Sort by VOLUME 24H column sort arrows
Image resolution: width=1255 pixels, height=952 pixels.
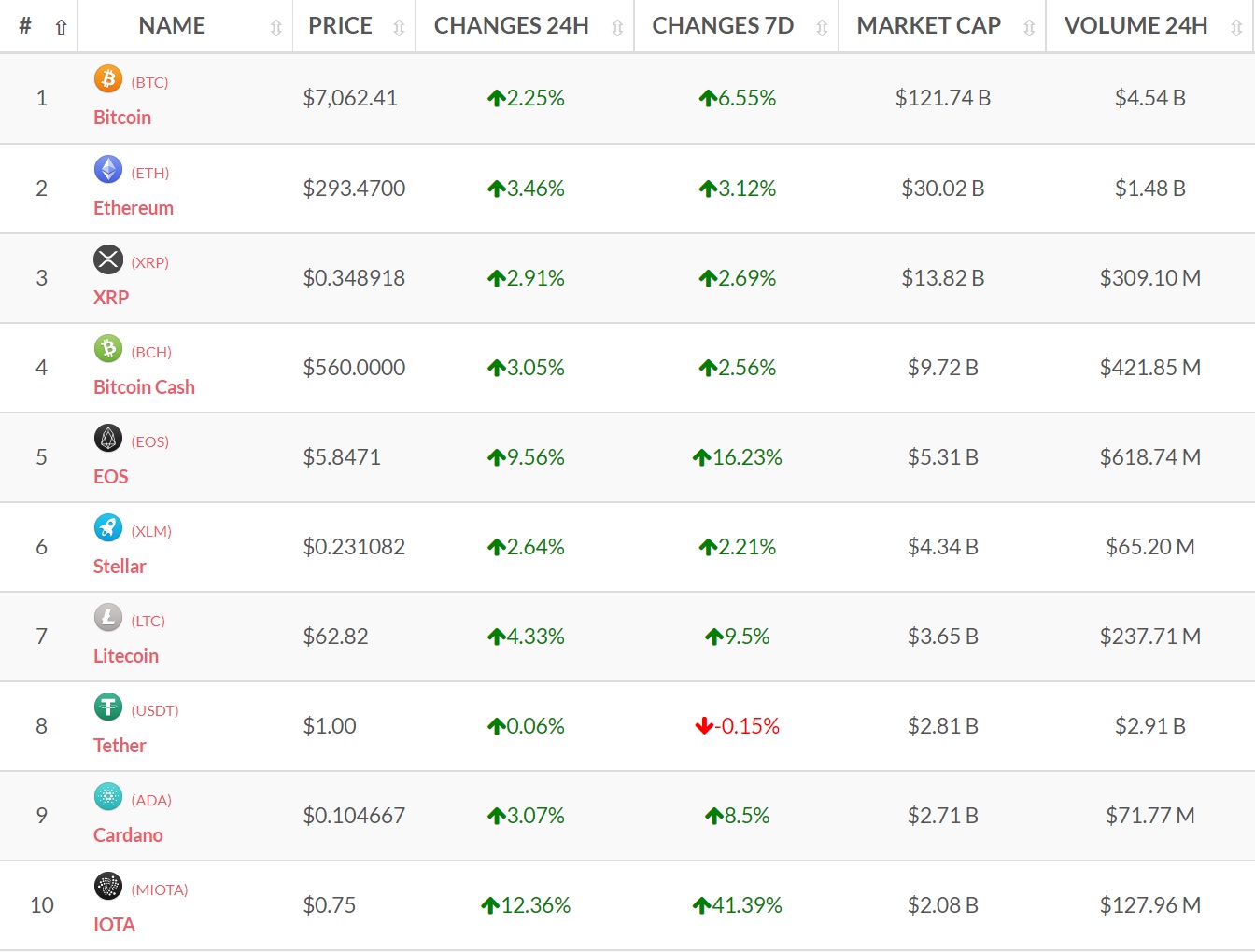pyautogui.click(x=1236, y=28)
